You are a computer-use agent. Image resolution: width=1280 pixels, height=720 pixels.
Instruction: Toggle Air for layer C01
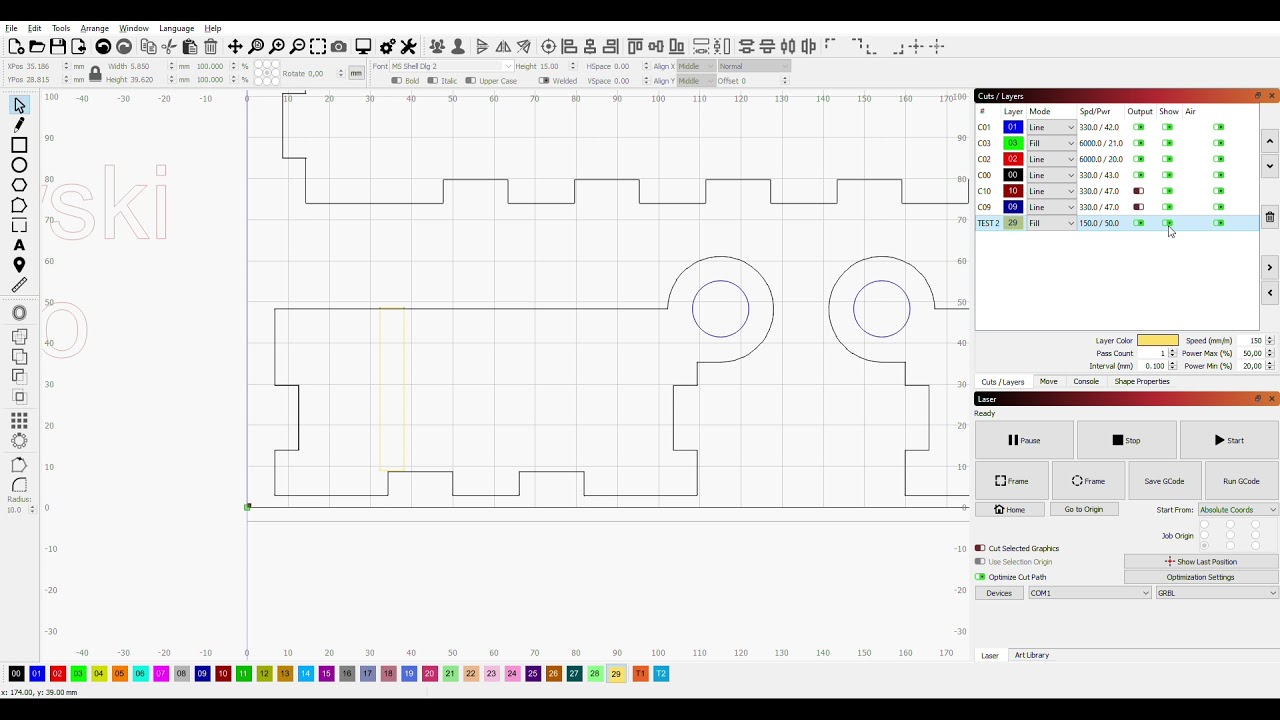[1218, 127]
